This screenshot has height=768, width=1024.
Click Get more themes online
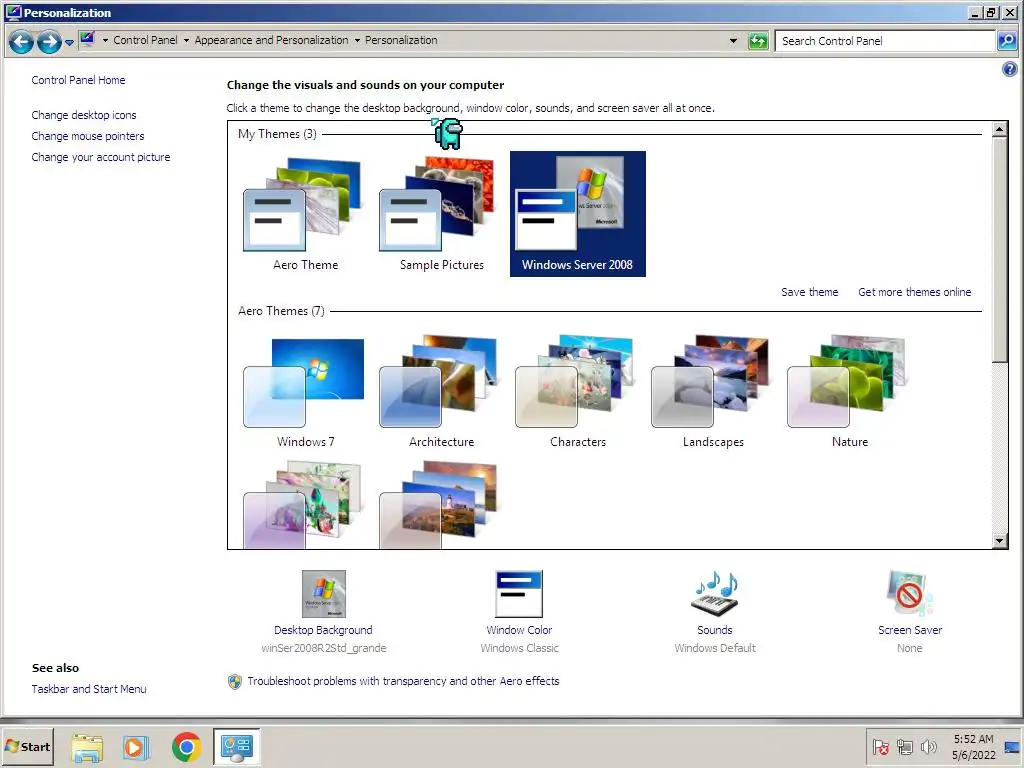pos(914,293)
